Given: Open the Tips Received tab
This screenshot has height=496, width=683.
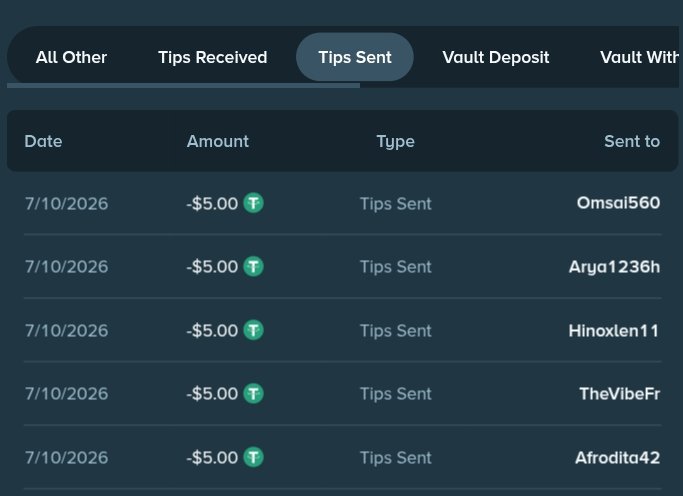Looking at the screenshot, I should click(x=213, y=57).
